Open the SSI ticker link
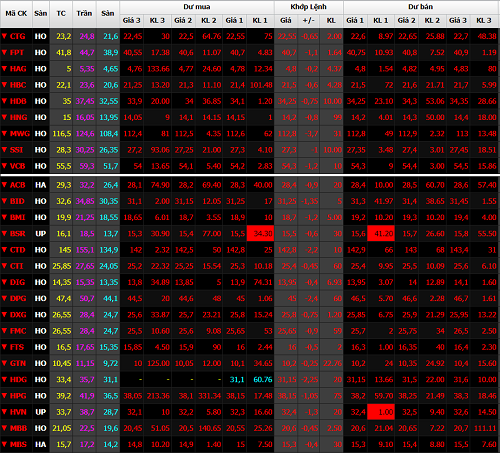 point(16,150)
